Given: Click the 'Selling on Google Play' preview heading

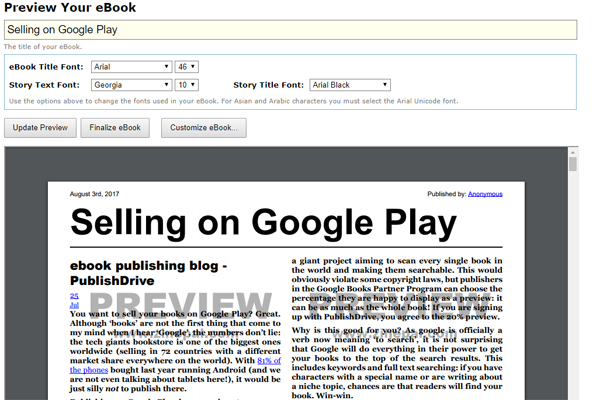Looking at the screenshot, I should tap(264, 224).
